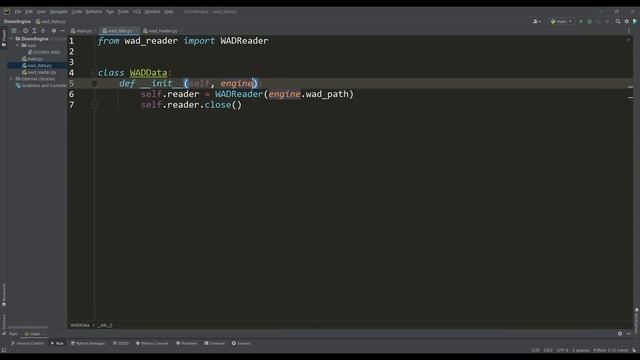
Task: Open Terminal tool window
Action: (x=215, y=344)
